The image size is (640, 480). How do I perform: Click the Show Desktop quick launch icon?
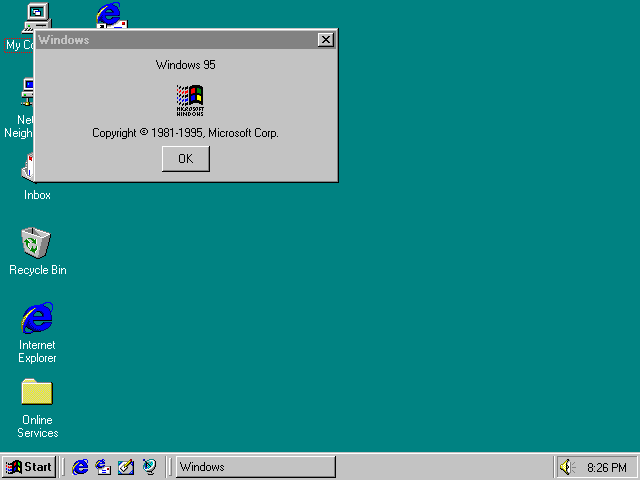(x=126, y=467)
